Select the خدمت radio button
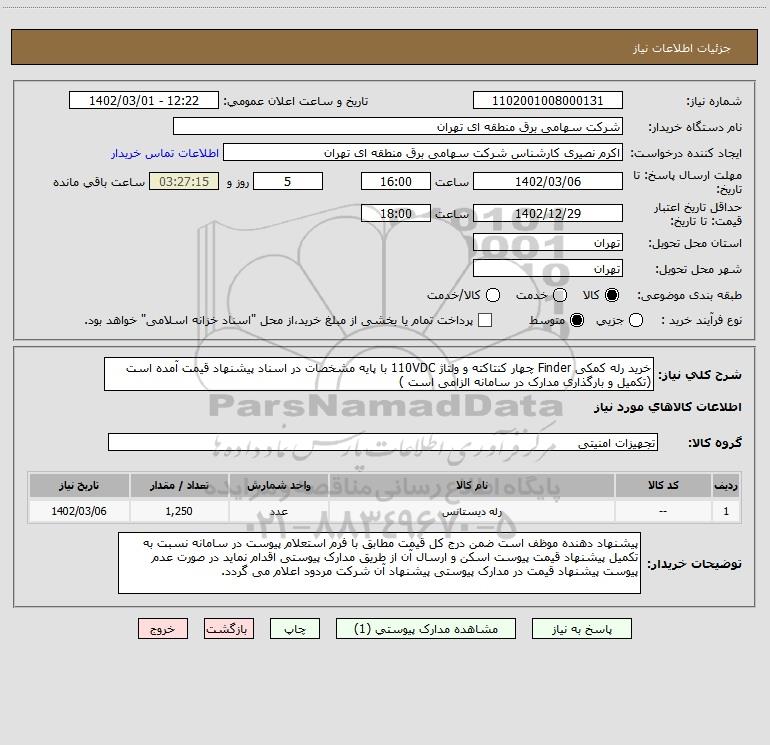Screen dimensions: 770x745 (x=560, y=295)
